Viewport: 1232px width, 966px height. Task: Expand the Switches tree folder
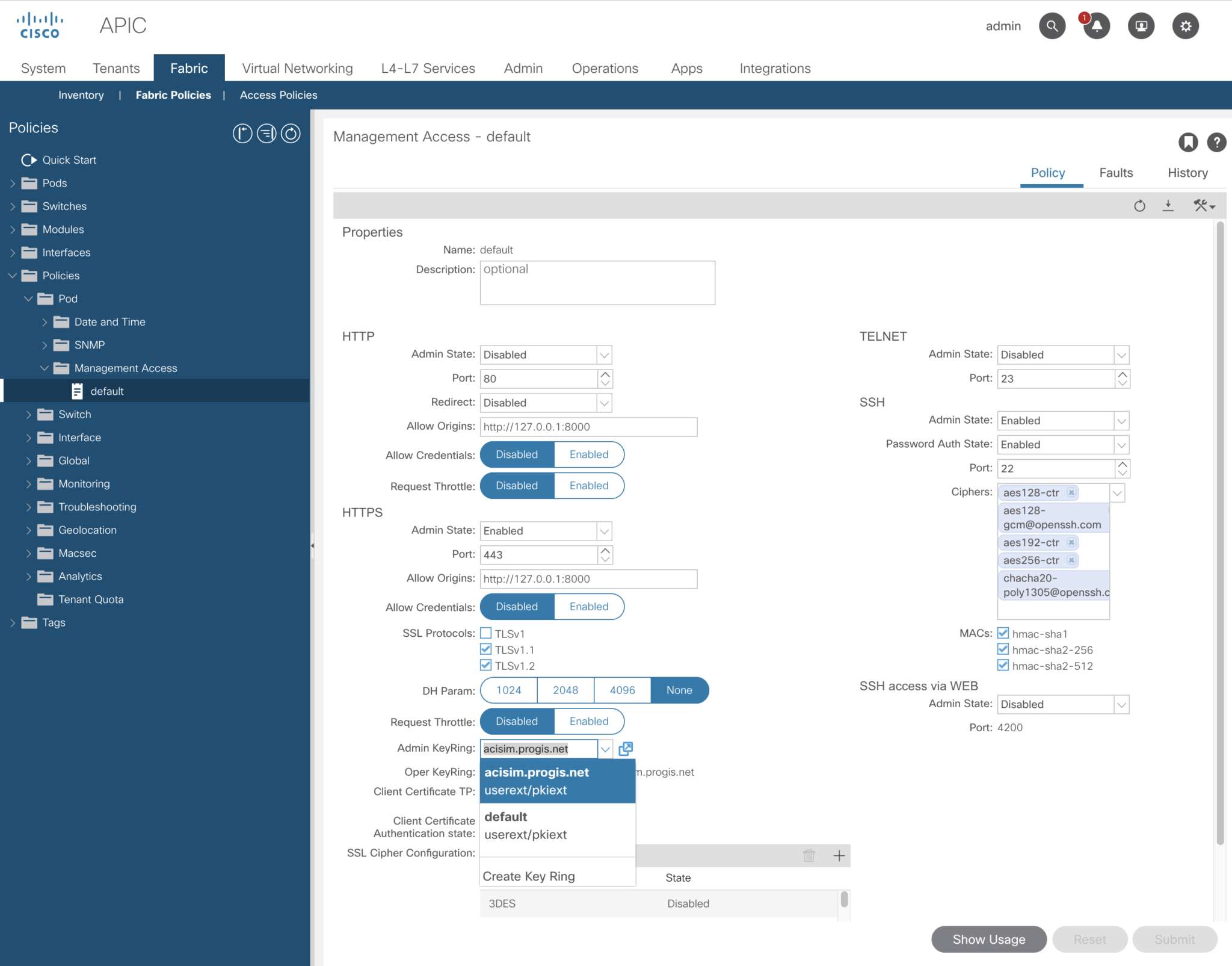(x=12, y=206)
